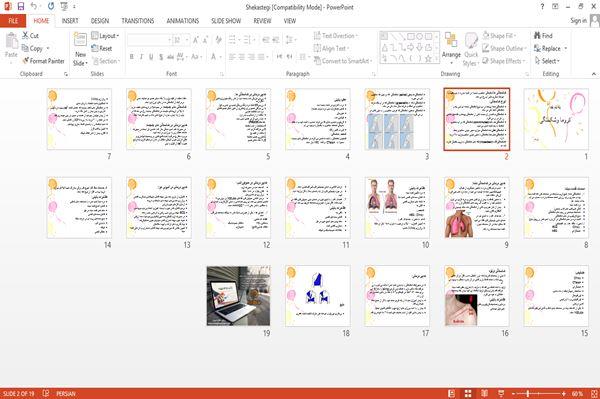This screenshot has height=399, width=600.
Task: Decrease font size button
Action: pyautogui.click(x=205, y=40)
